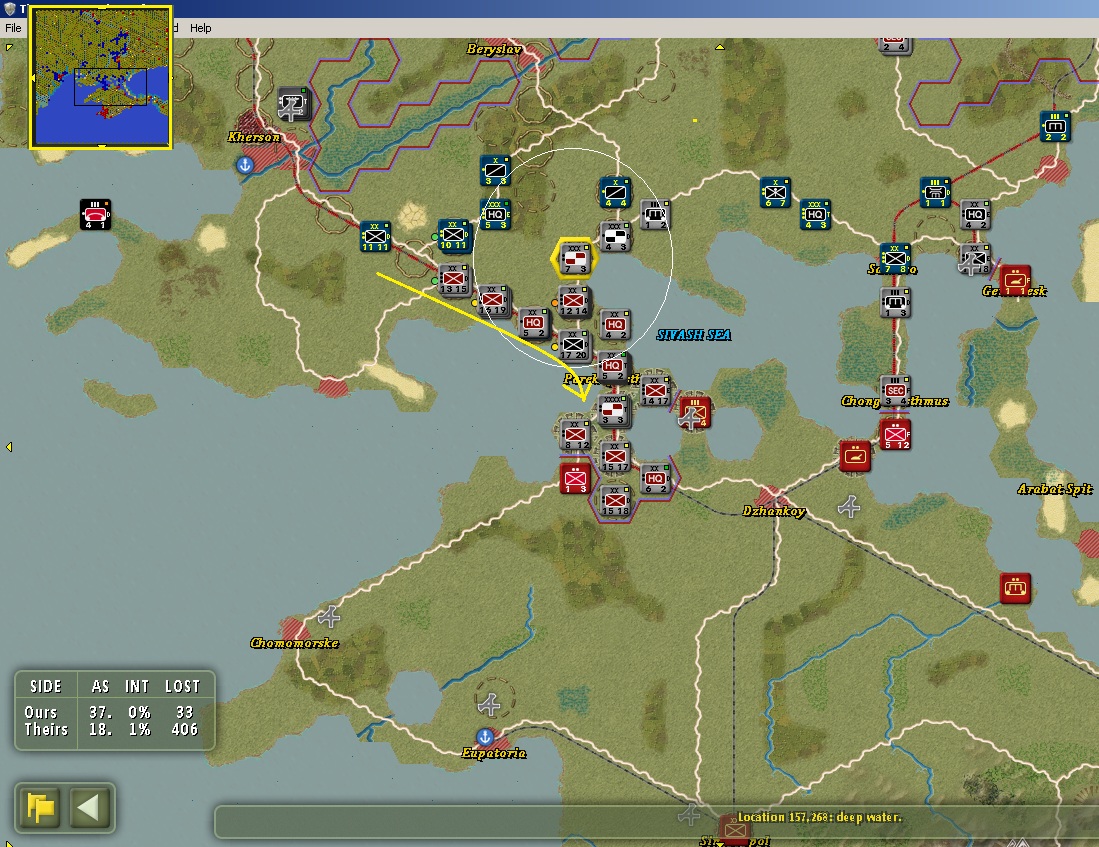Select the red artillery unit at Genichesk
Image resolution: width=1099 pixels, height=847 pixels.
pyautogui.click(x=1015, y=280)
